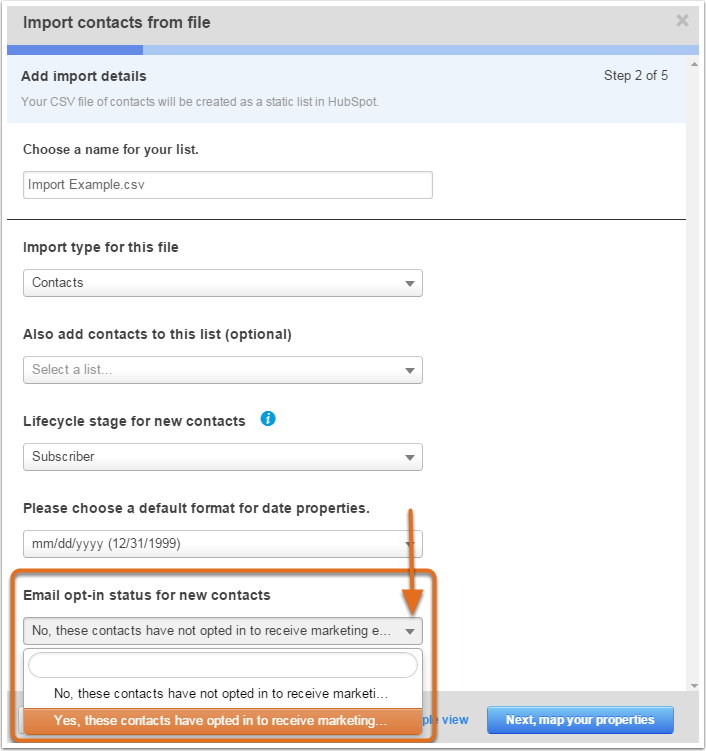Image resolution: width=706 pixels, height=751 pixels.
Task: Click the scrollbar down arrow
Action: tap(694, 686)
